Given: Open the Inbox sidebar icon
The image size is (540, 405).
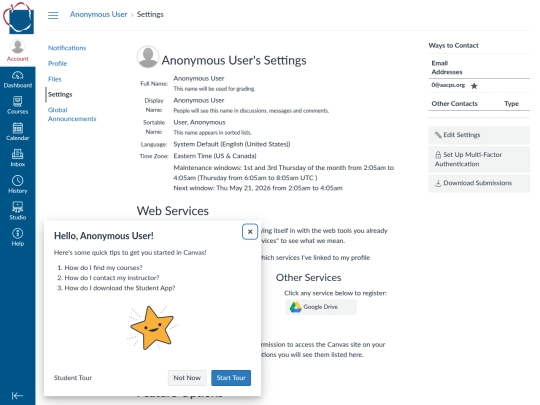Looking at the screenshot, I should click(18, 158).
